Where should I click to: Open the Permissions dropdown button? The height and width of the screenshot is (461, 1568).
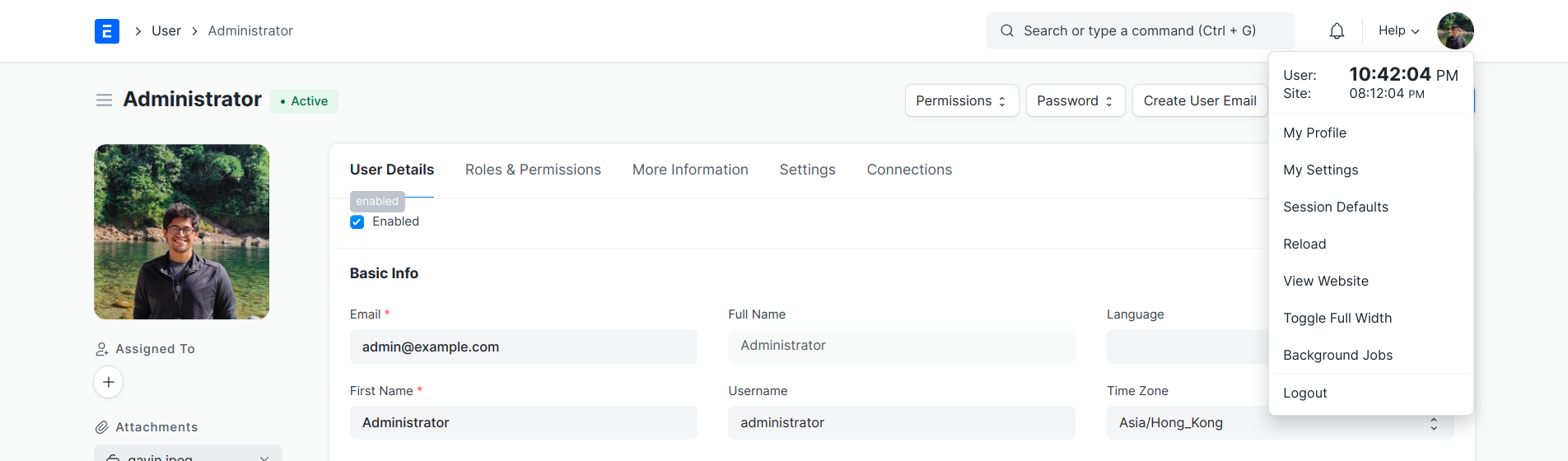coord(962,100)
